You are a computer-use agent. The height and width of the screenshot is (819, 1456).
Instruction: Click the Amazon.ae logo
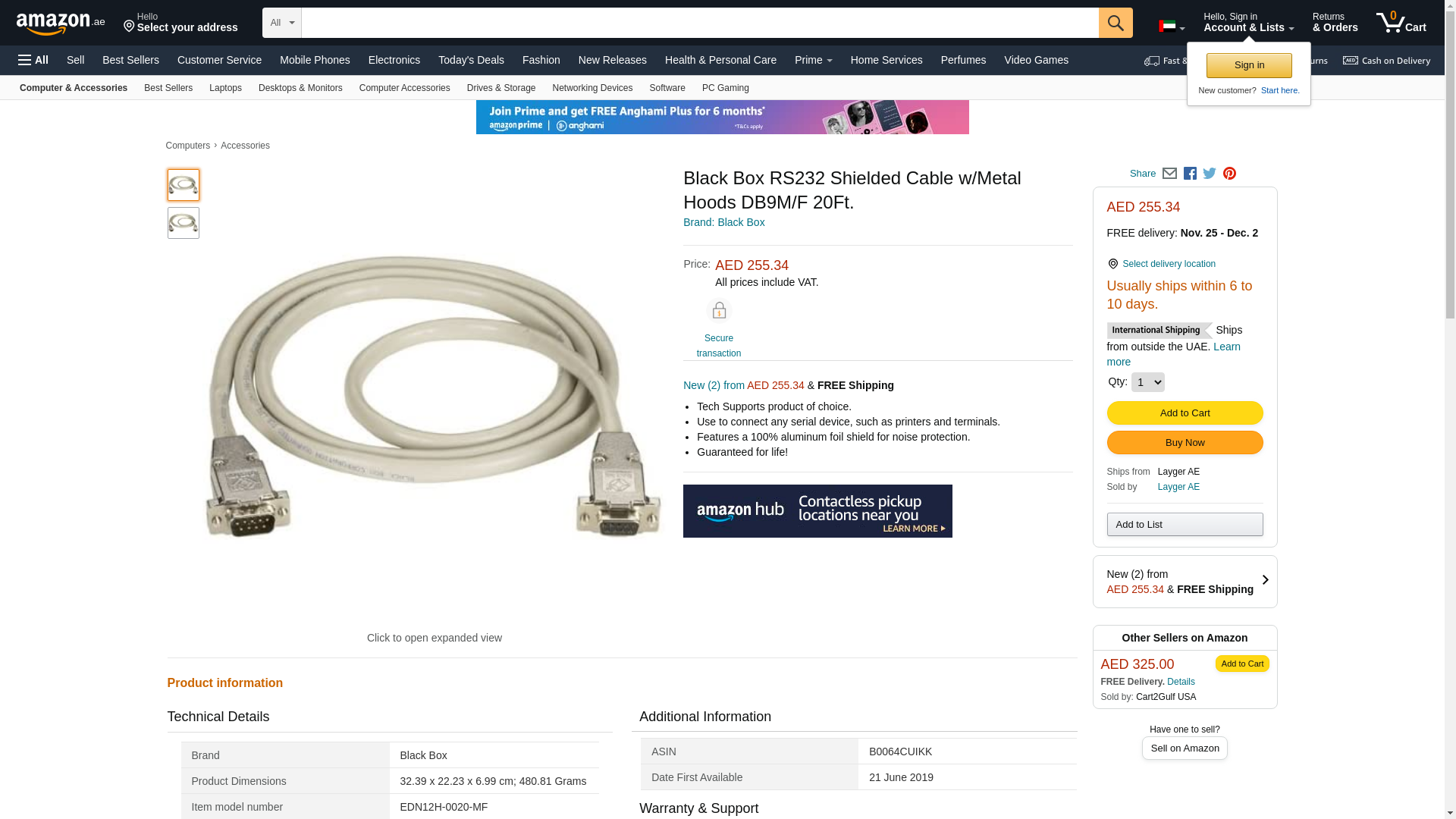pos(61,24)
